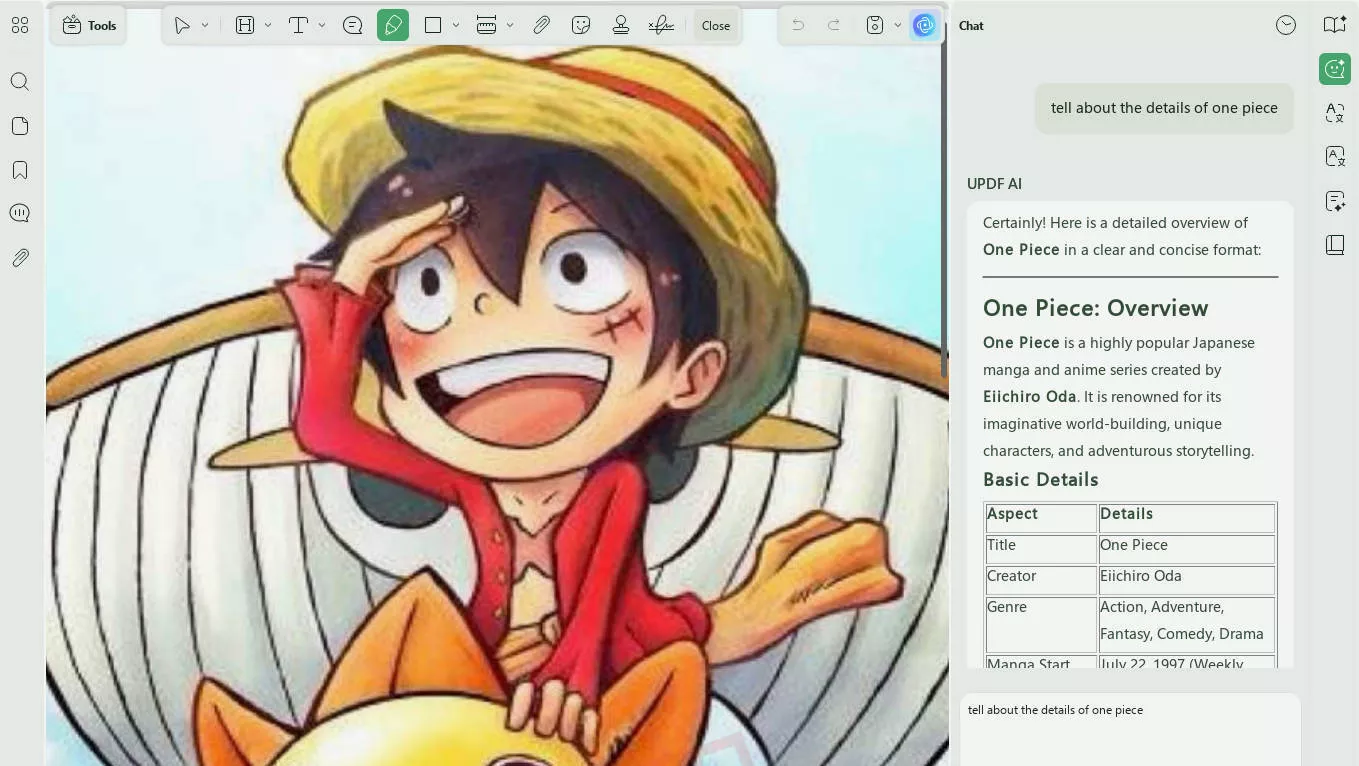The height and width of the screenshot is (766, 1359).
Task: Click the redo arrow
Action: click(x=834, y=26)
